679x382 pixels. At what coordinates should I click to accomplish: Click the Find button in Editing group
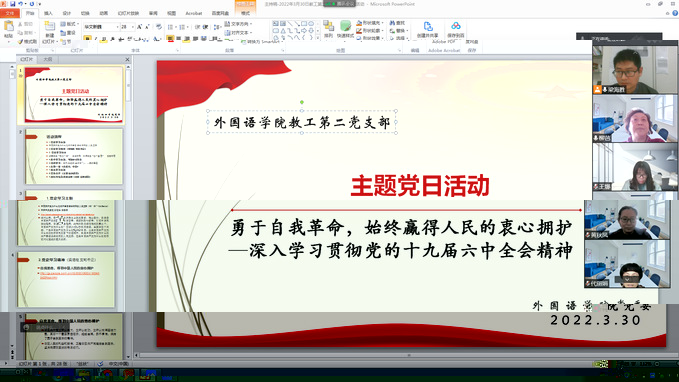click(398, 23)
